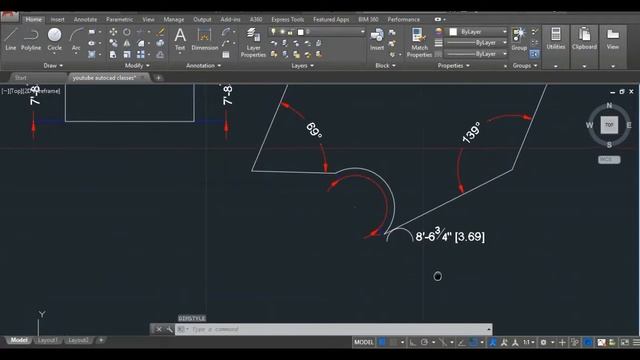Click the customization menu icon on status bar
This screenshot has width=640, height=360.
pos(636,342)
